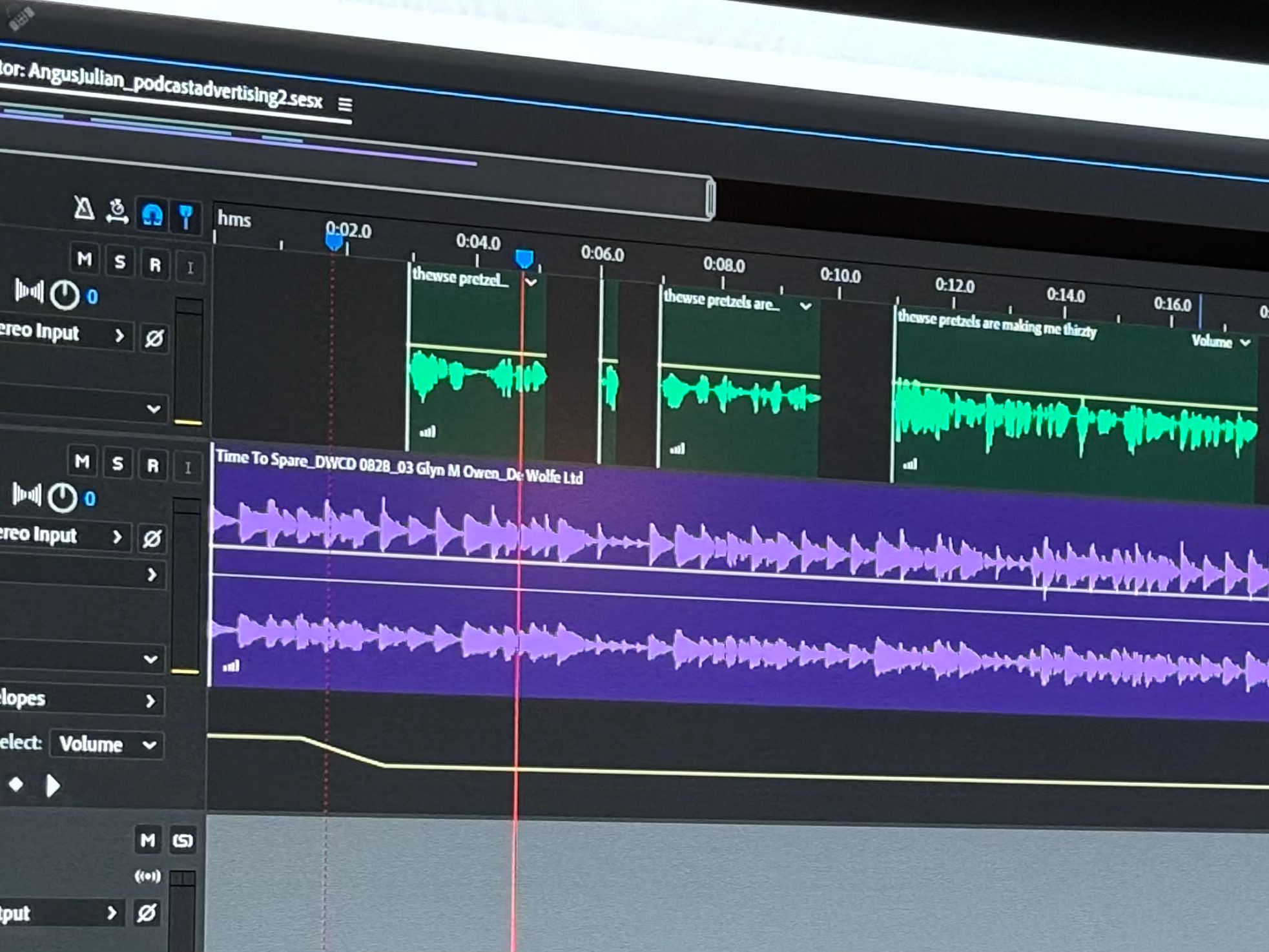Click gain icon on 'thewse pretzels are_' clip
Screen dimensions: 1269x952
click(677, 448)
